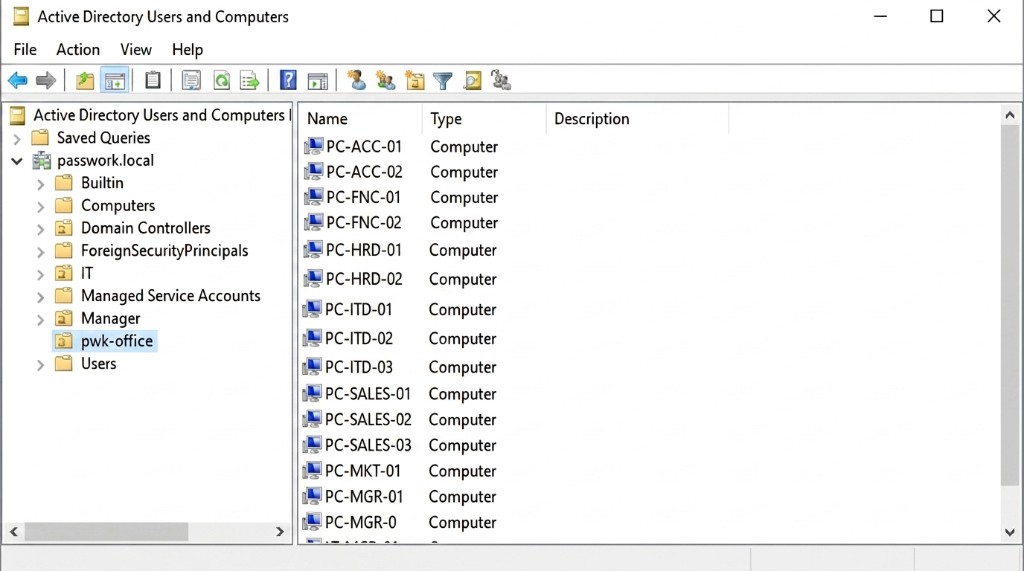
Task: Expand the IT organizational unit
Action: (x=40, y=274)
